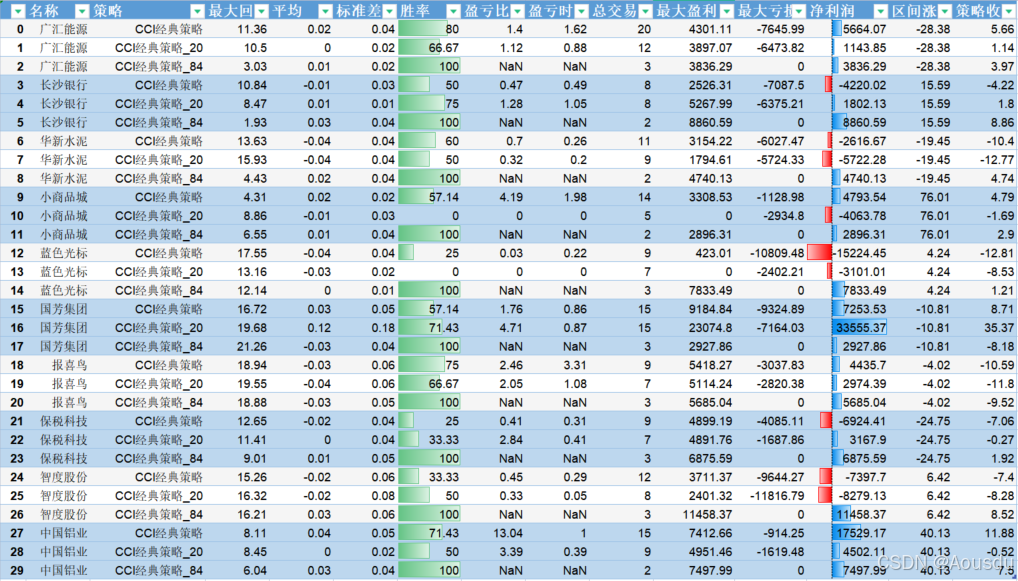Open the 策略 column filter dropdown

point(198,10)
